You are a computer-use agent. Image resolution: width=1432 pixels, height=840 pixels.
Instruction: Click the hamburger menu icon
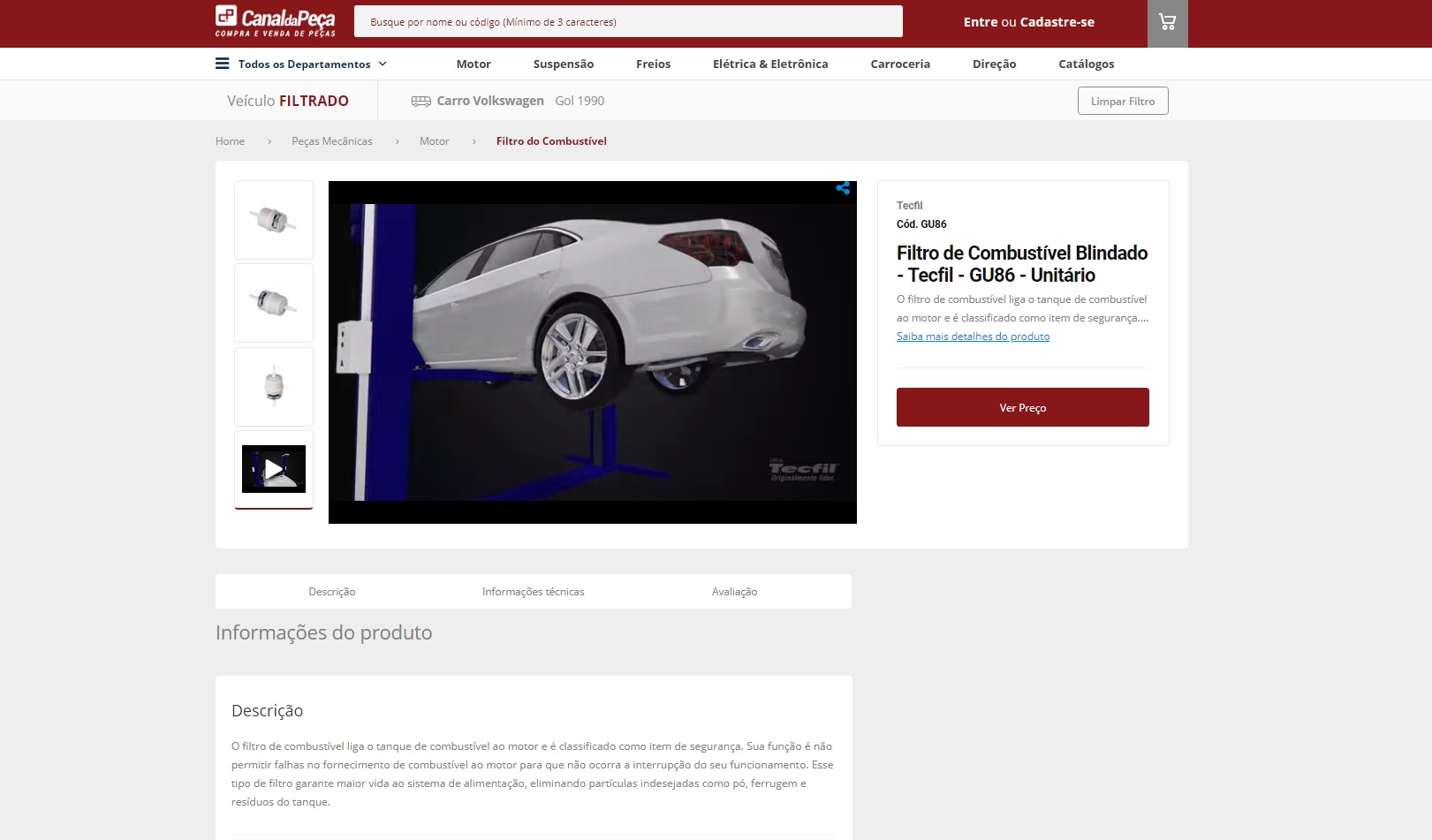(223, 64)
